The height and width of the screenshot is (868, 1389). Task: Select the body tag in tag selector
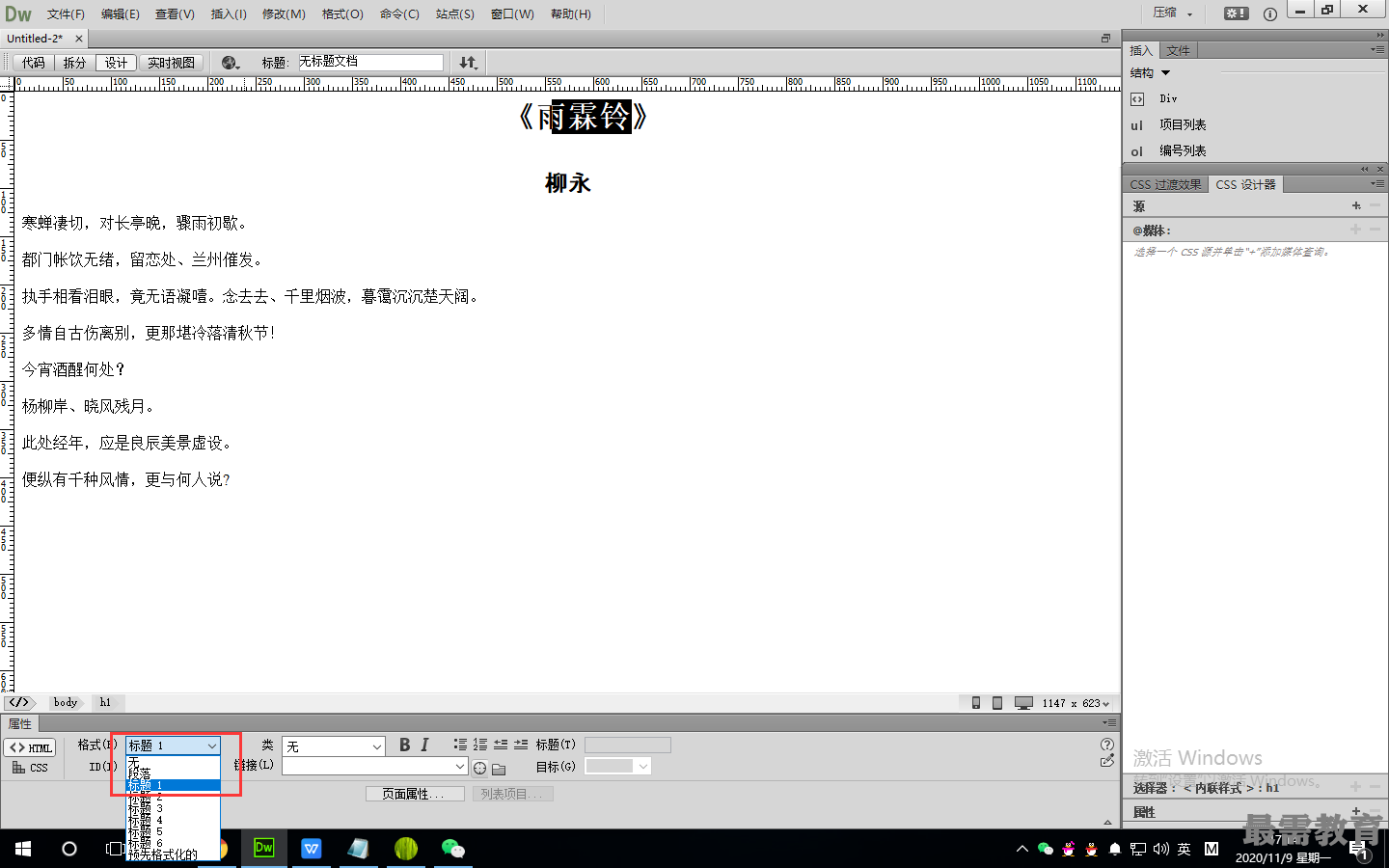point(66,702)
